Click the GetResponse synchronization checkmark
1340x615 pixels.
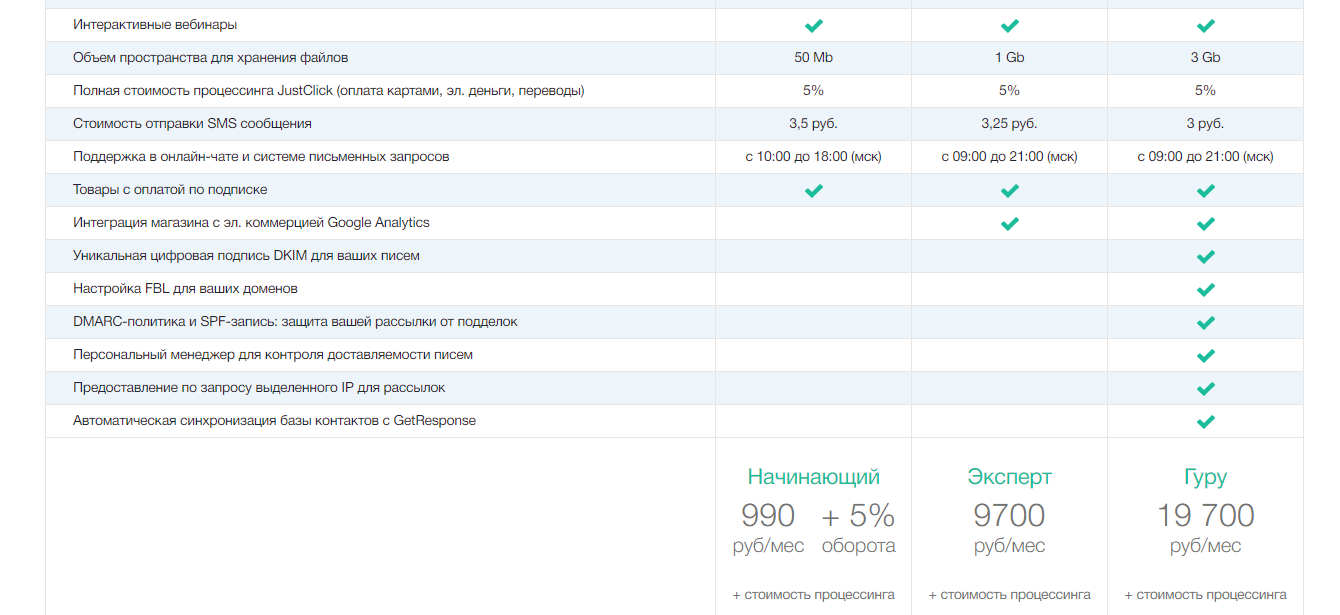tap(1205, 421)
